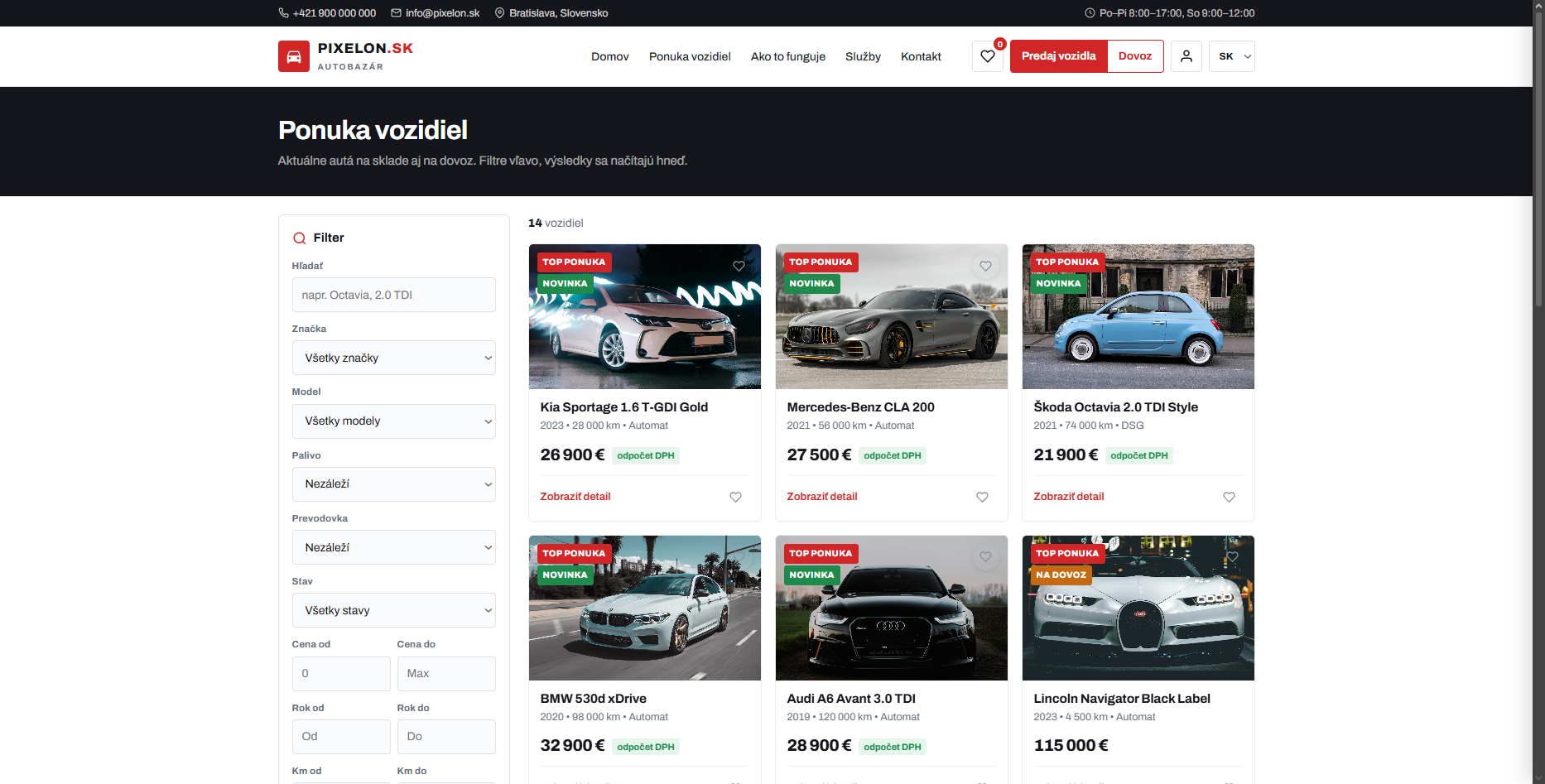Click the Pixelon car logo icon

click(293, 56)
